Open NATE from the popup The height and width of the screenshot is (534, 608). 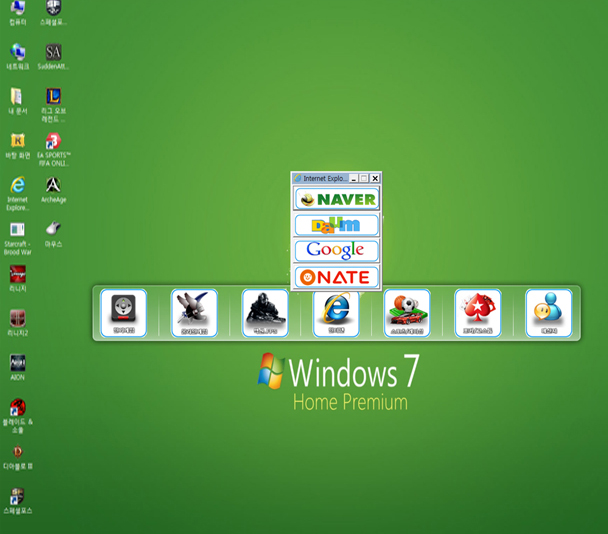[x=336, y=277]
